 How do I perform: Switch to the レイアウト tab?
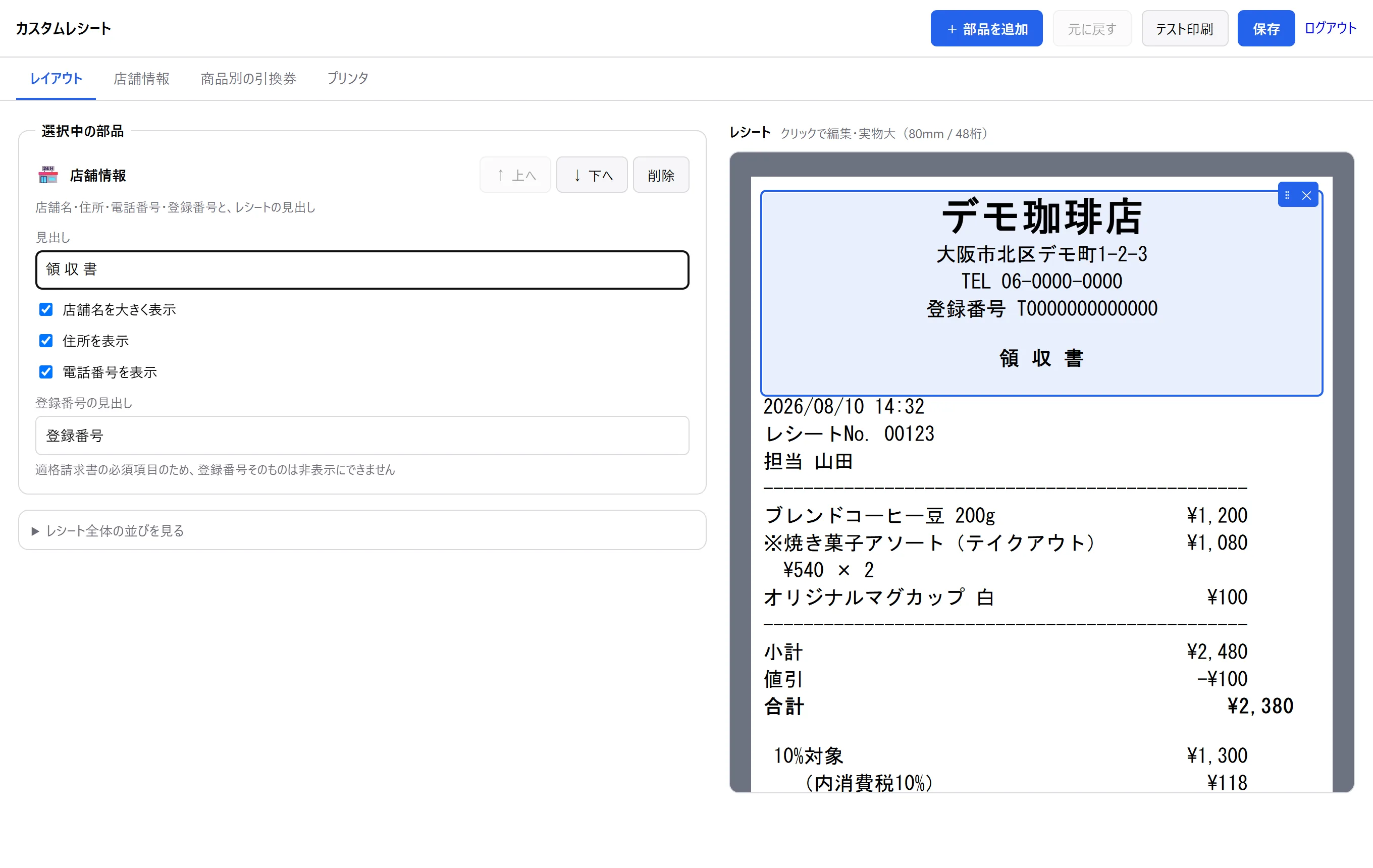coord(56,79)
